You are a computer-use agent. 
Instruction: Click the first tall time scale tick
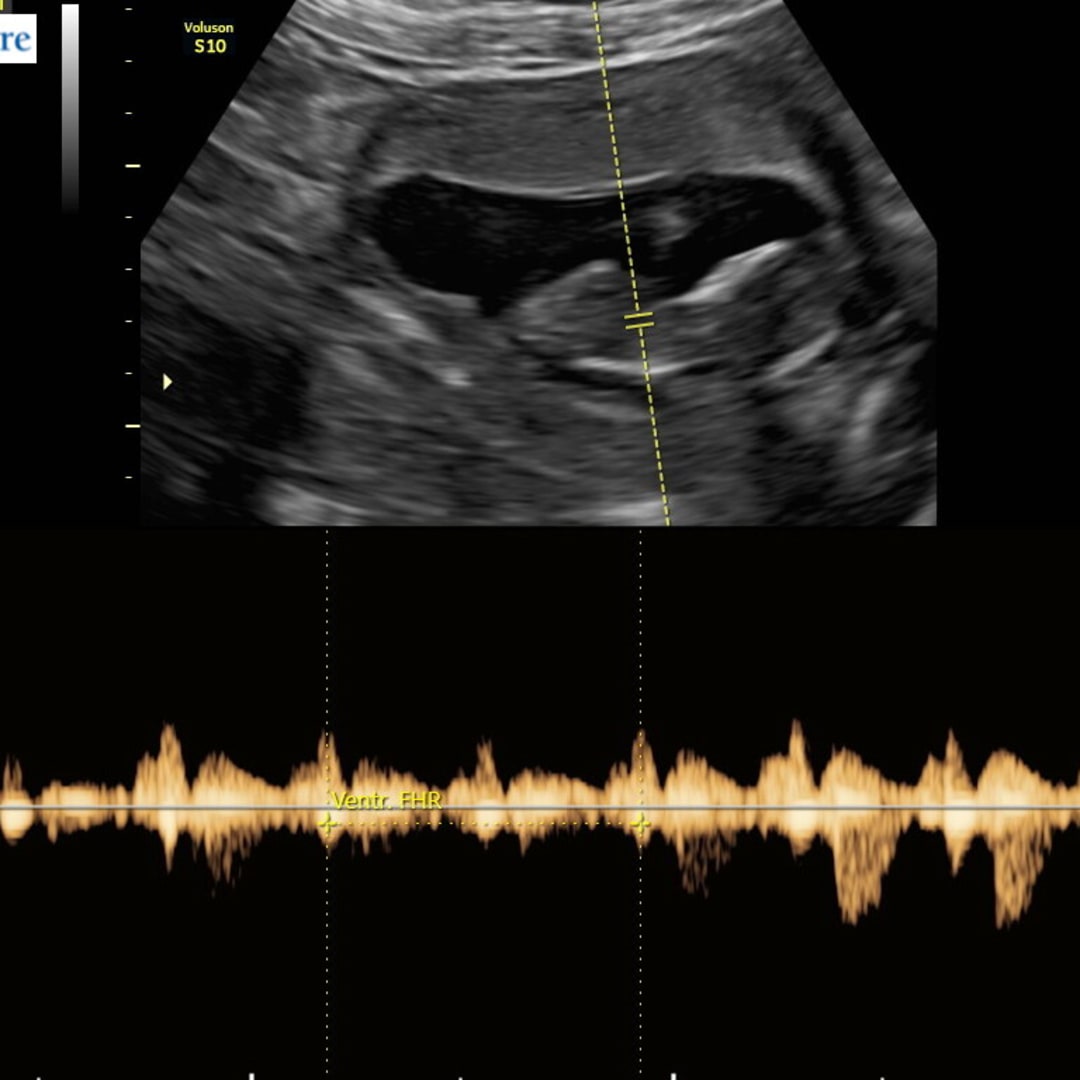(x=250, y=1076)
